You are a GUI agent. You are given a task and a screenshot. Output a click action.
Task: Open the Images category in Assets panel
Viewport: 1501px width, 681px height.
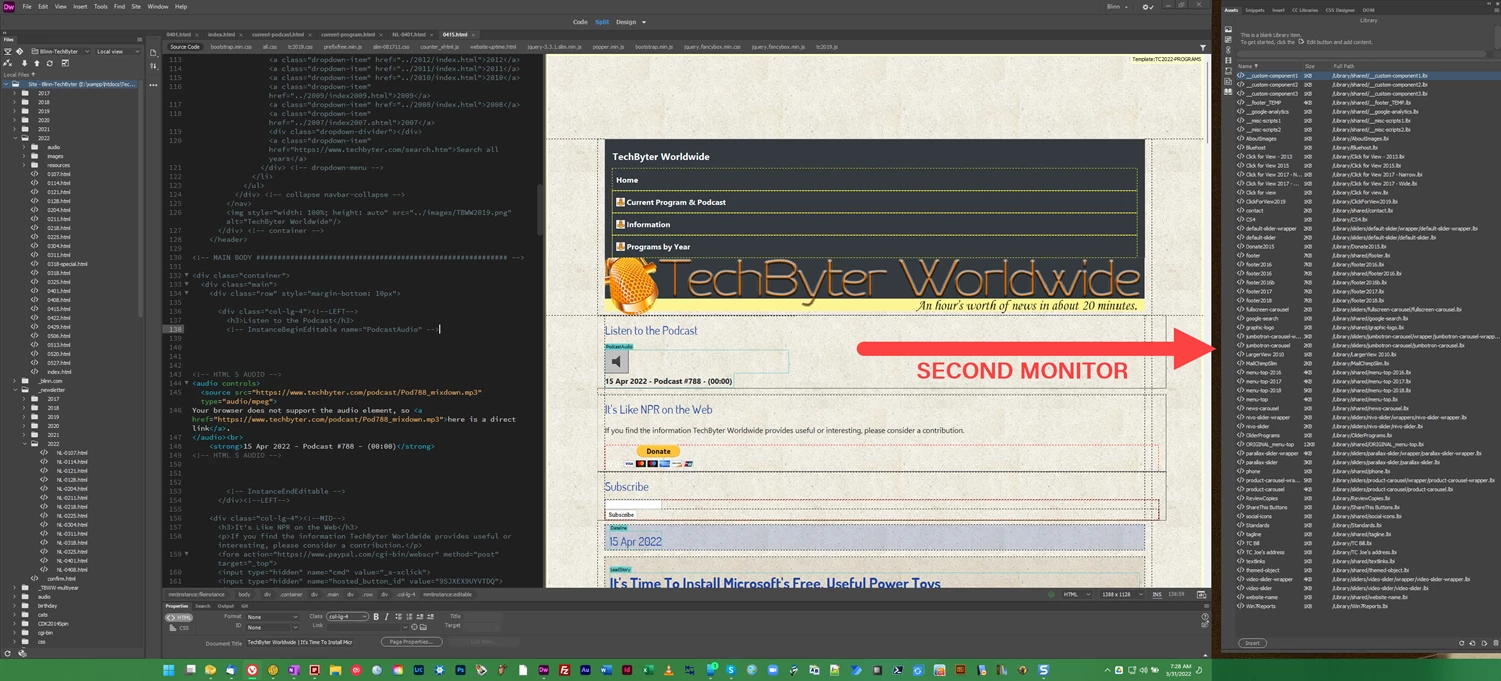point(1228,30)
